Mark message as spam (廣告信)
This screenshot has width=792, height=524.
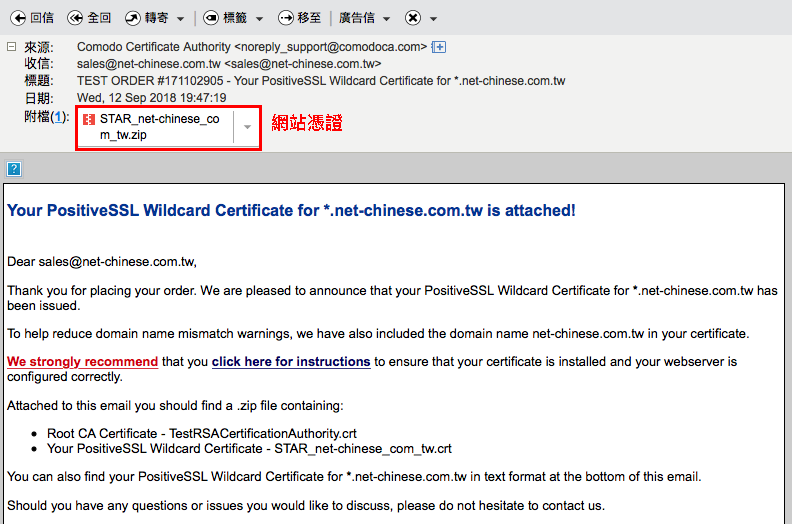point(357,18)
